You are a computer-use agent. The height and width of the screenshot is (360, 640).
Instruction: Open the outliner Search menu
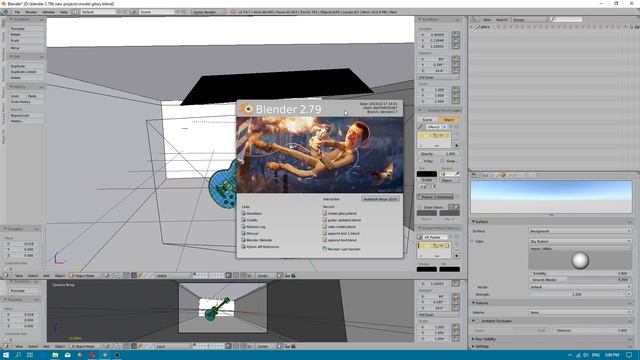(x=501, y=20)
